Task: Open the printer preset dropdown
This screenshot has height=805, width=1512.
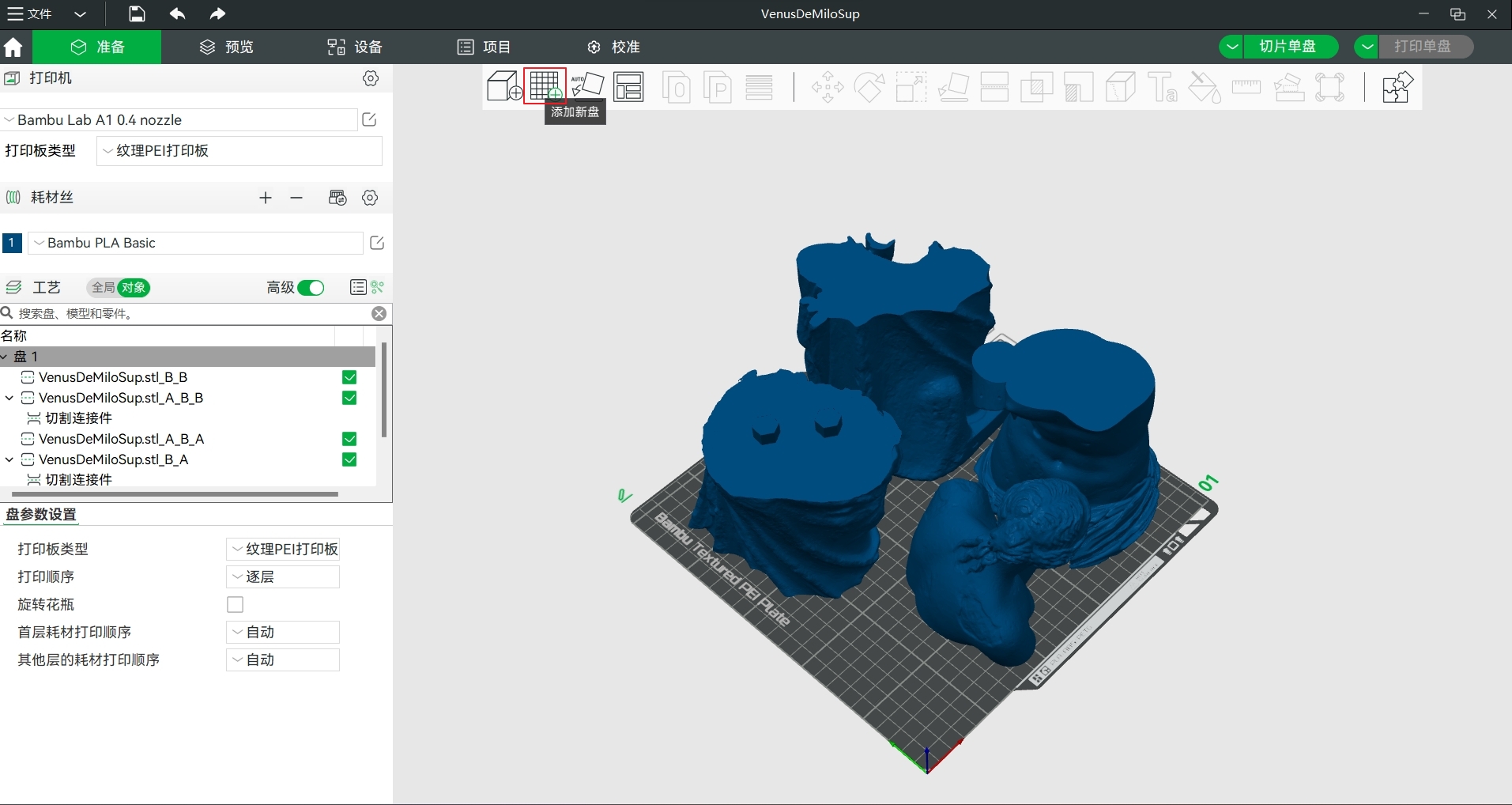Action: point(180,120)
